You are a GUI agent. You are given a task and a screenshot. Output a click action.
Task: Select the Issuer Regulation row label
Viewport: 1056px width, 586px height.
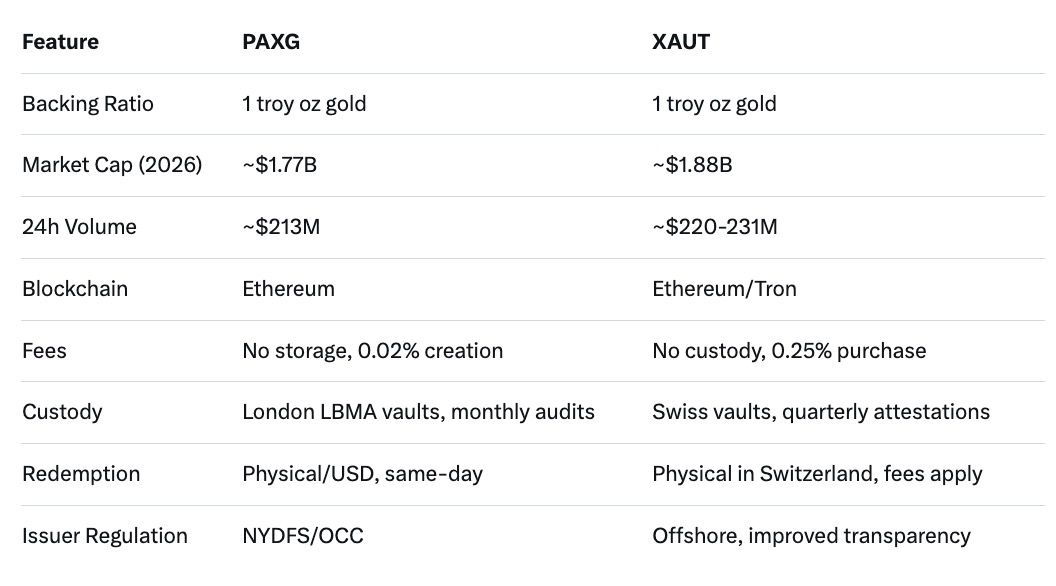[105, 536]
